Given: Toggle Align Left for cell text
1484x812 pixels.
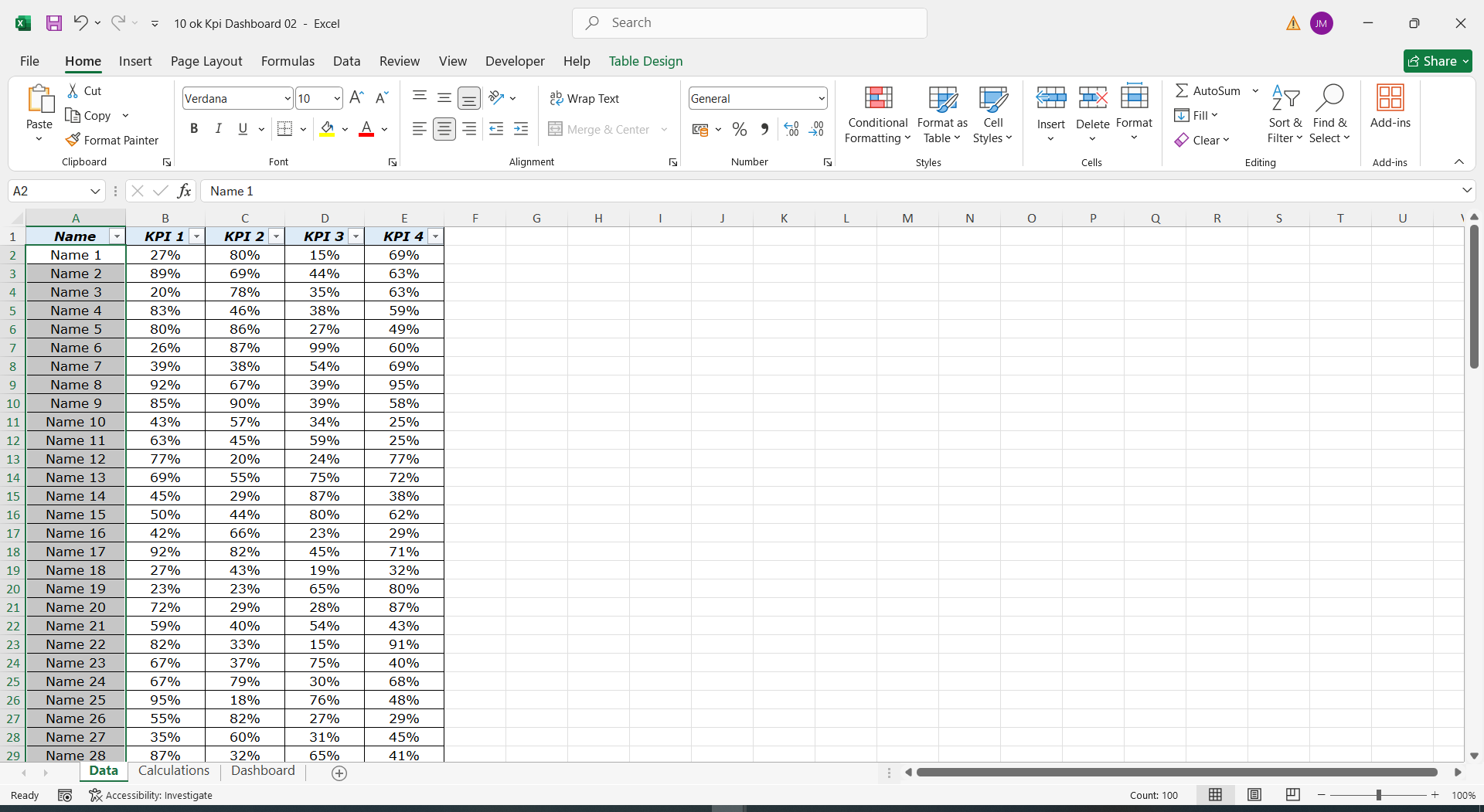Looking at the screenshot, I should [420, 129].
